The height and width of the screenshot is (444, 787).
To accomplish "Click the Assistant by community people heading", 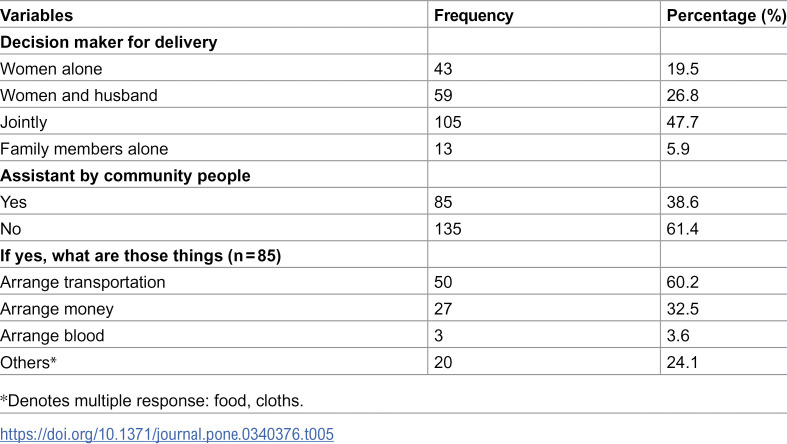I will [125, 176].
